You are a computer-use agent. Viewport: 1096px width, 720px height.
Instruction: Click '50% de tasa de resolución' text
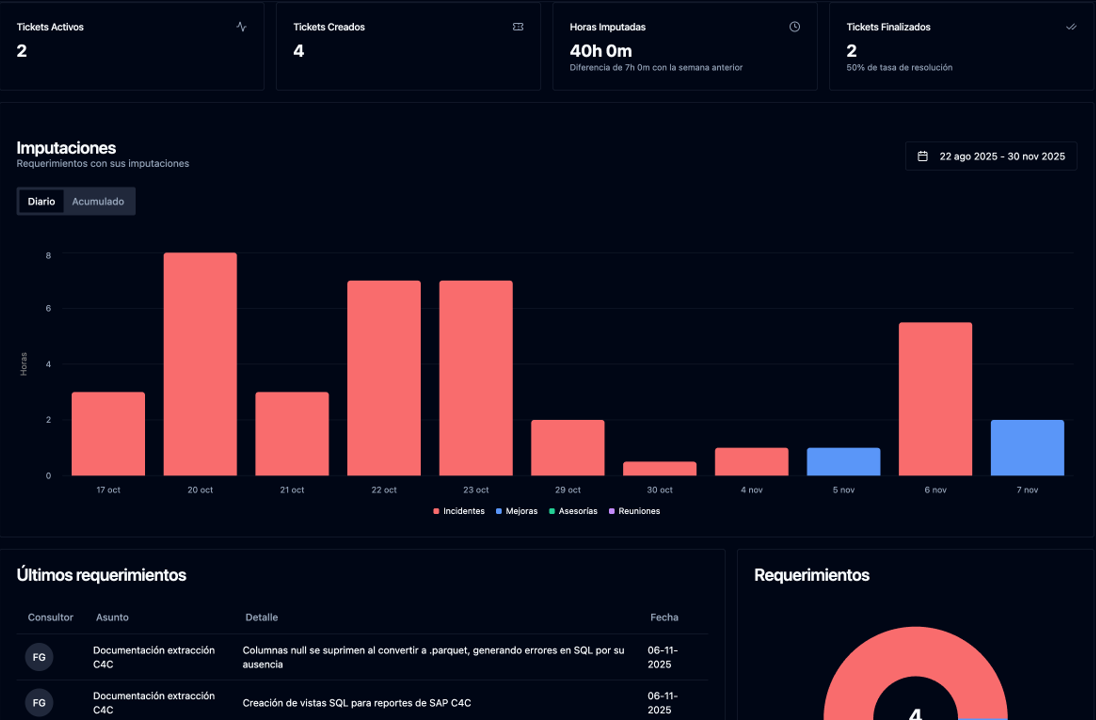pos(899,68)
